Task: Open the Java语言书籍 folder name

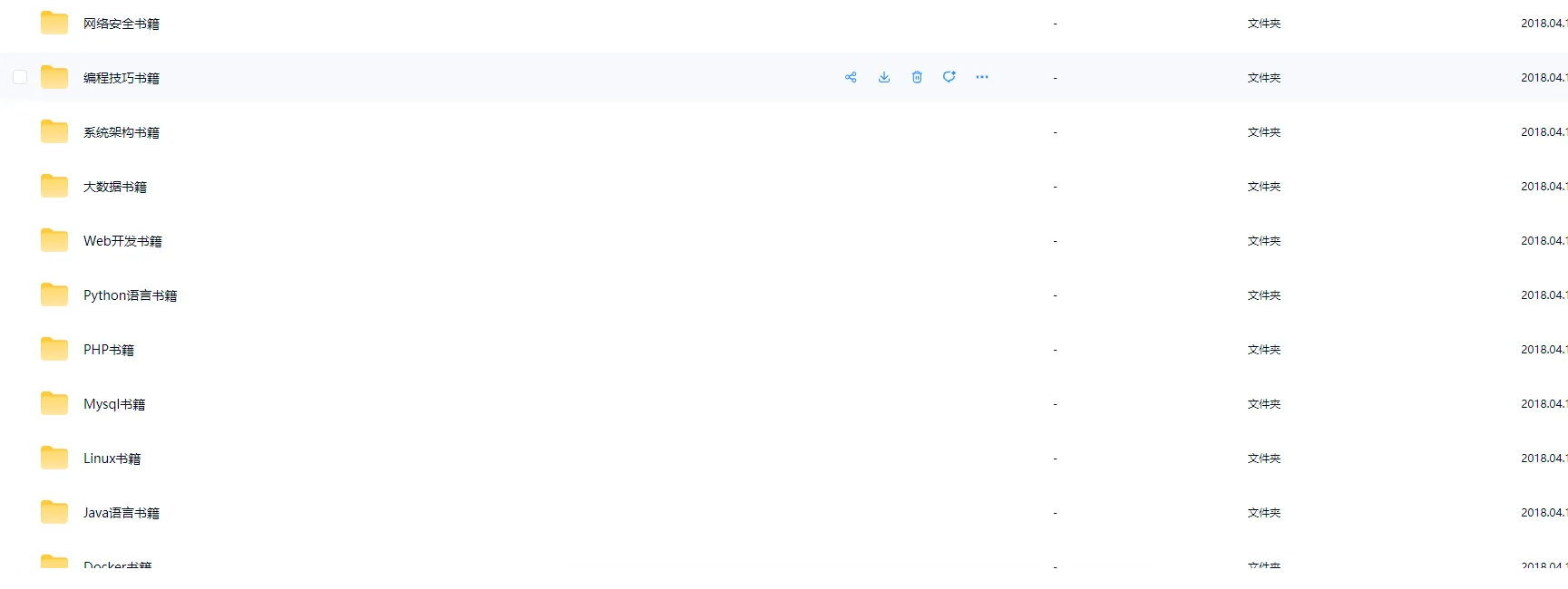Action: point(122,513)
